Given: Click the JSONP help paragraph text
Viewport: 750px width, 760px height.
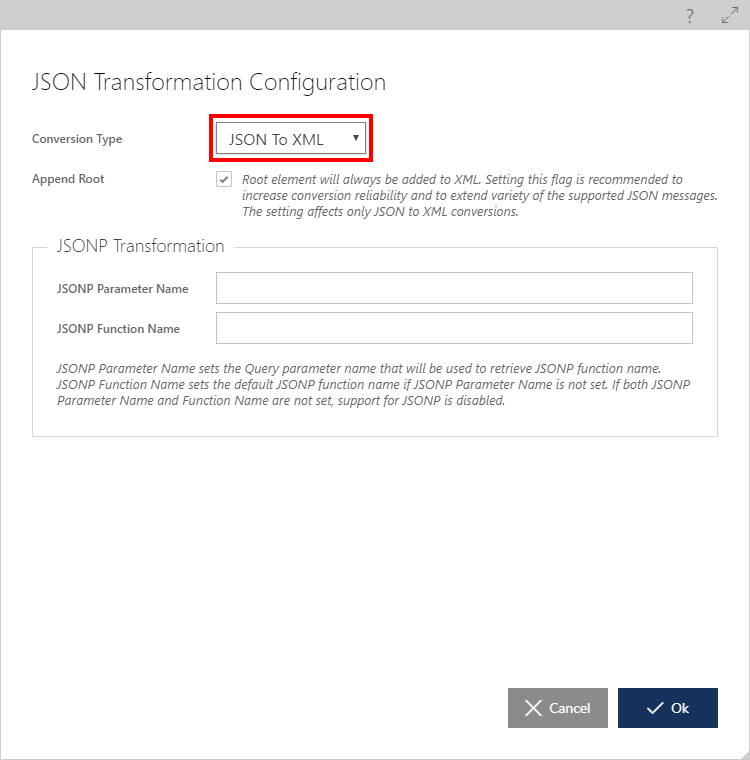Looking at the screenshot, I should point(373,384).
